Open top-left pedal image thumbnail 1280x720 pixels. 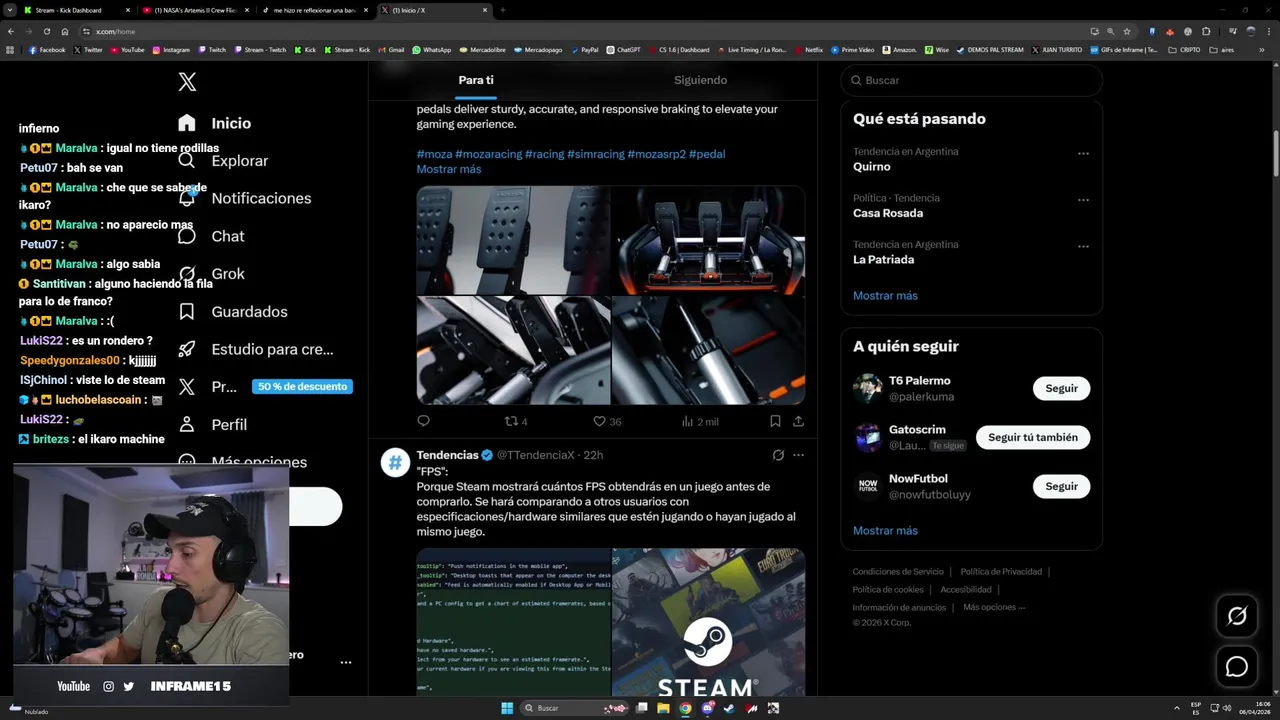click(513, 240)
